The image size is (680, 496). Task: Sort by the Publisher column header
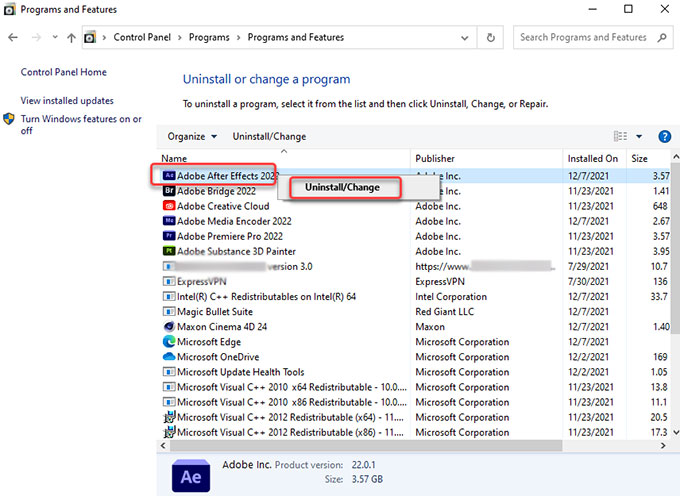[x=435, y=159]
